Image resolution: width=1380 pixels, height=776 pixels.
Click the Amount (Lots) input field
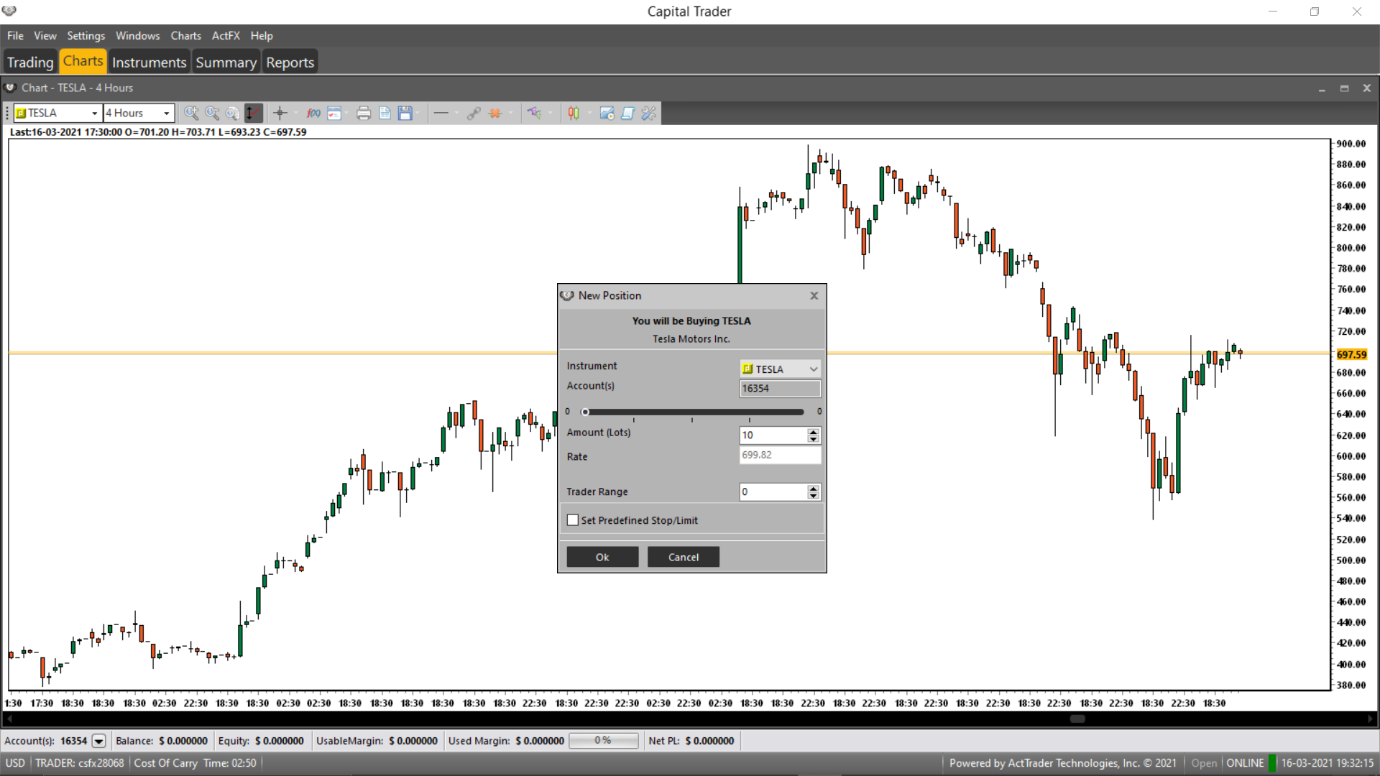(x=773, y=435)
